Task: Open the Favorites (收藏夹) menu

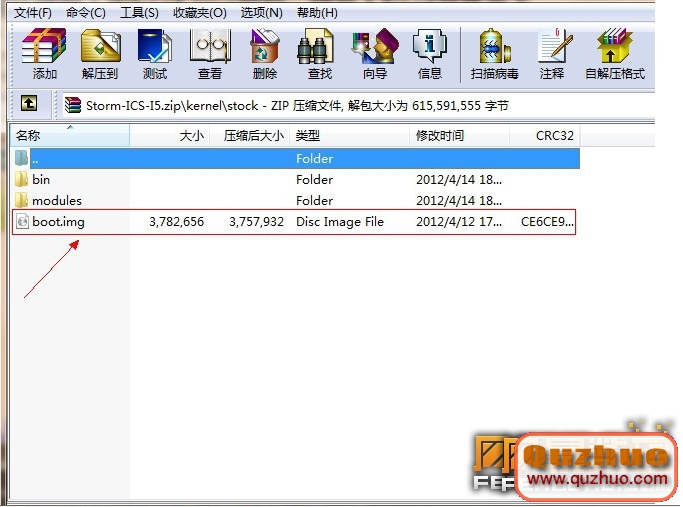Action: point(199,13)
